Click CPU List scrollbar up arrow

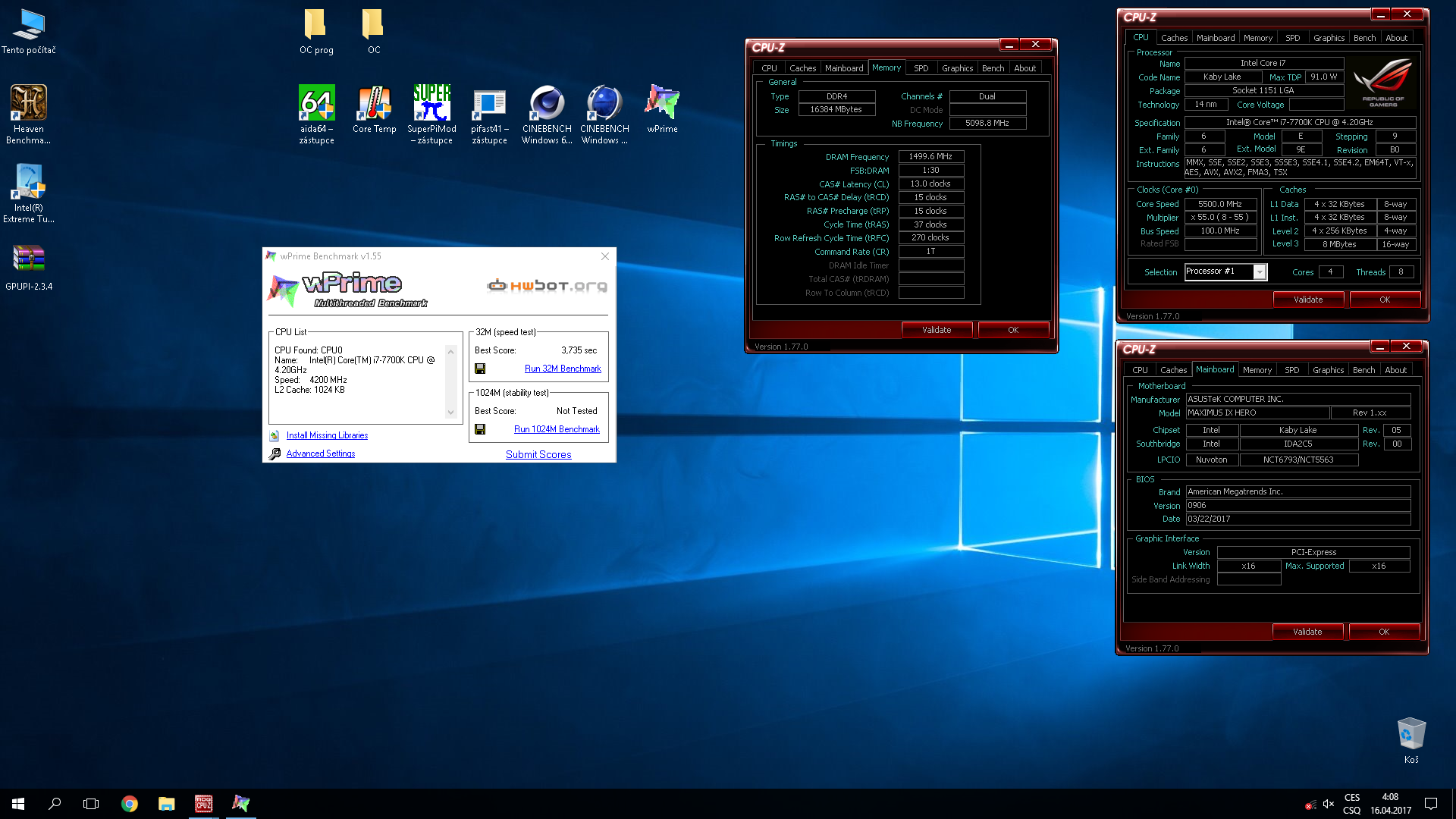tap(450, 352)
